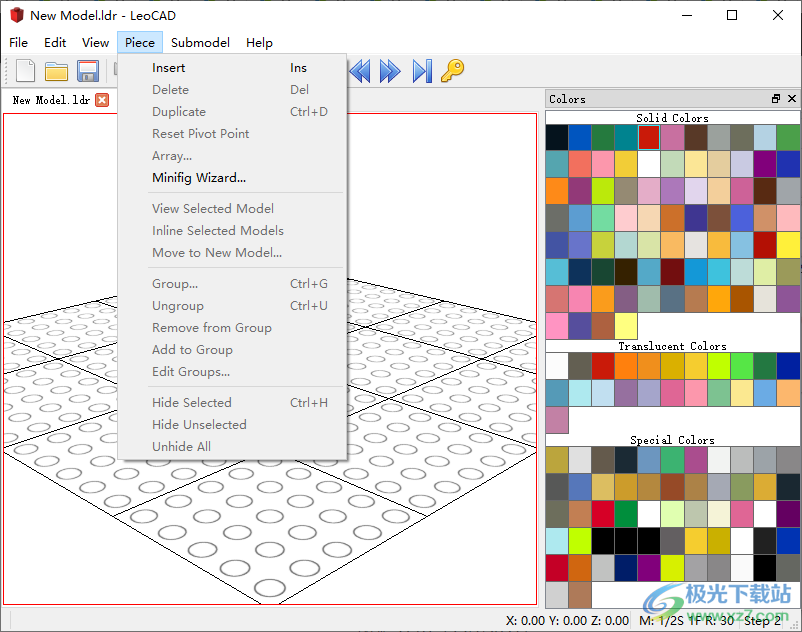Choose Insert from the Piece menu
Screen dimensions: 802x632
click(x=168, y=68)
